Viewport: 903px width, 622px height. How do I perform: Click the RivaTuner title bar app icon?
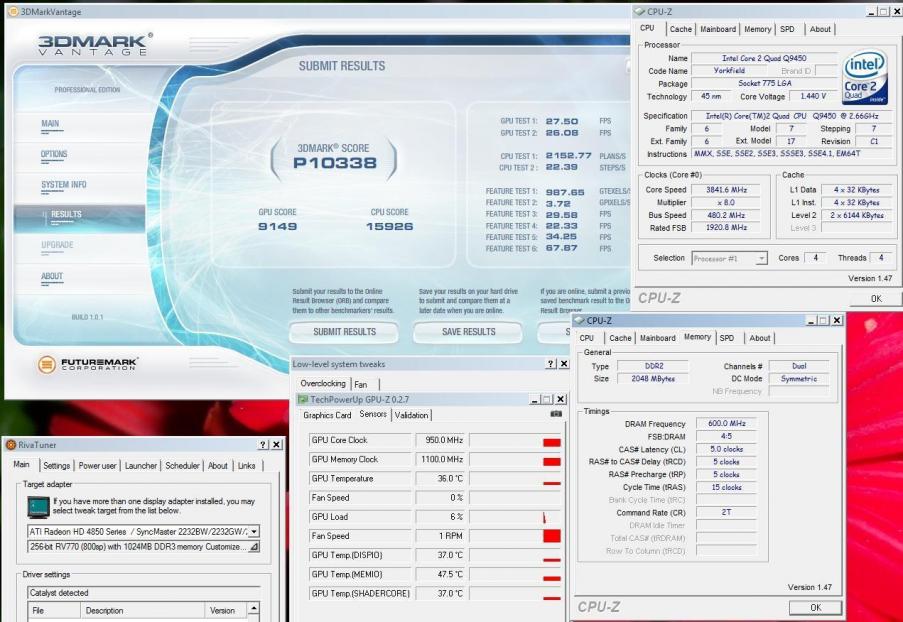[x=9, y=445]
